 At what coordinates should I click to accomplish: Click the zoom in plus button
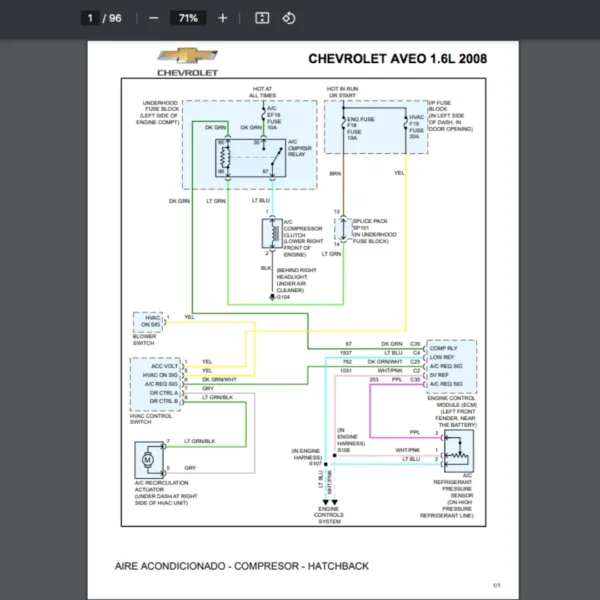pos(222,18)
